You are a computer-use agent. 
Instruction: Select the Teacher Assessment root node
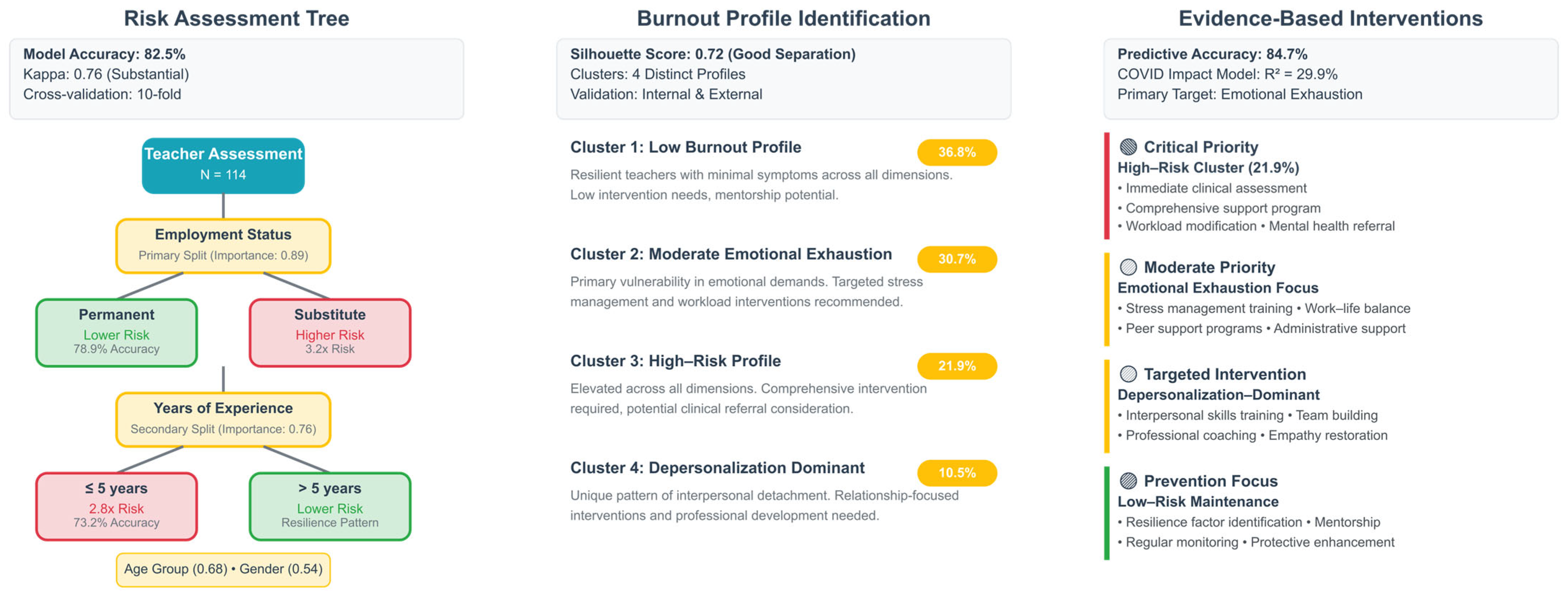pos(223,166)
